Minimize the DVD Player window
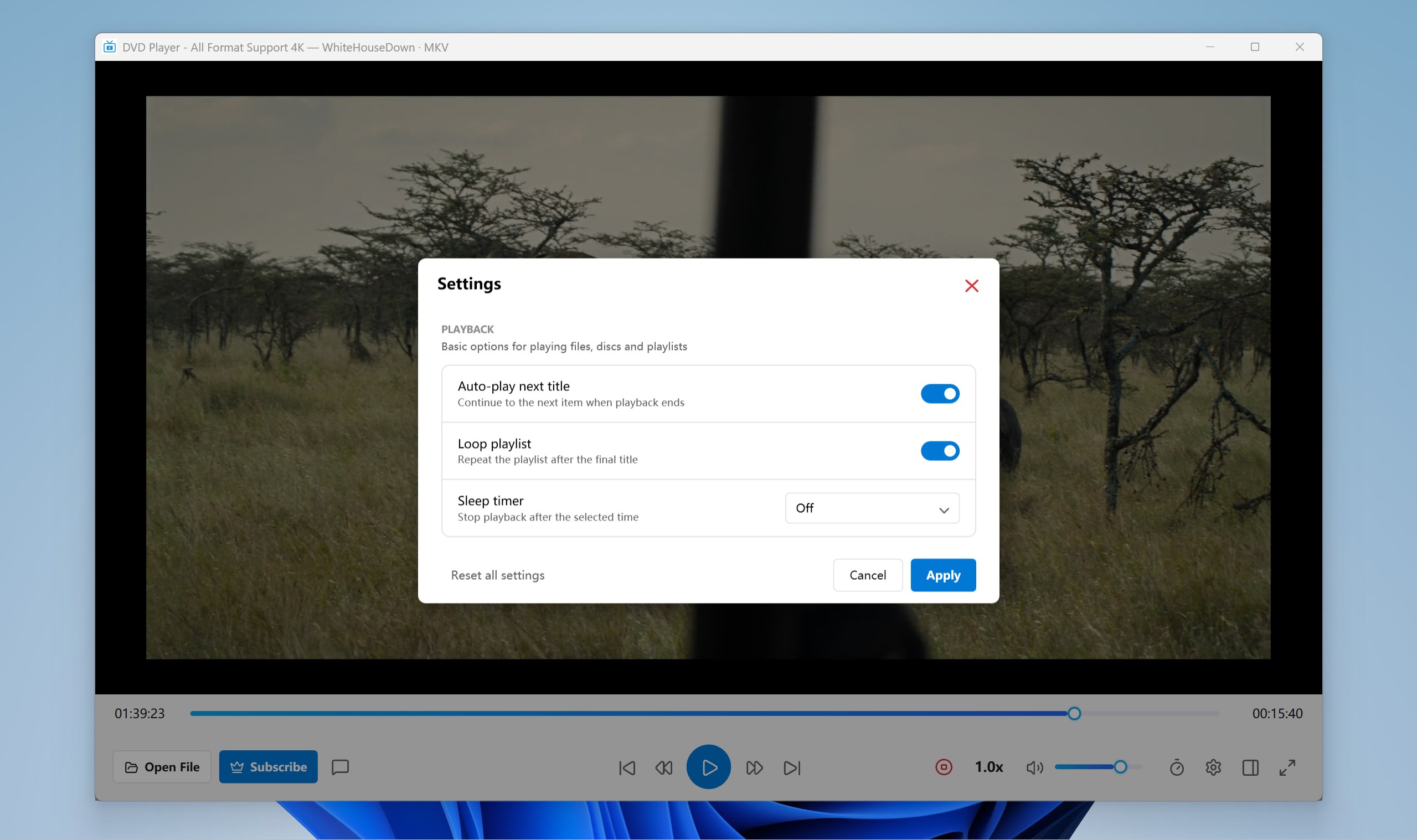This screenshot has height=840, width=1417. tap(1210, 47)
